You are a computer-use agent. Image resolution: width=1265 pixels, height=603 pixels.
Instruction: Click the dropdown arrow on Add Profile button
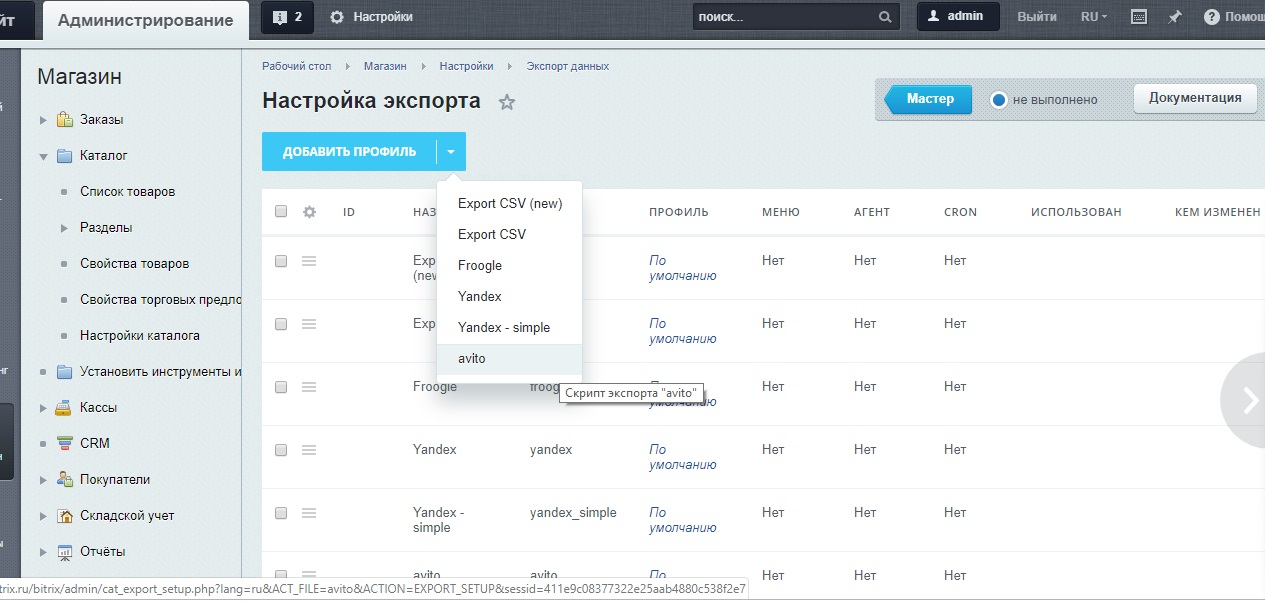(x=451, y=152)
